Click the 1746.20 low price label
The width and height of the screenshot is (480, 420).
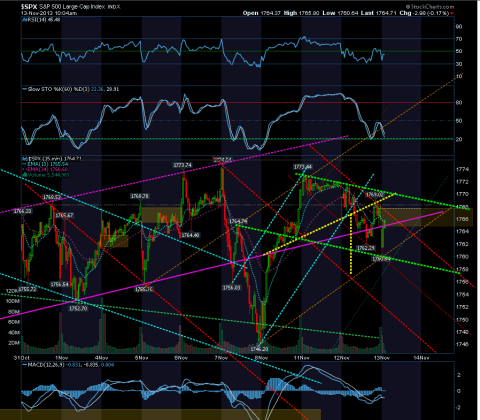pyautogui.click(x=259, y=349)
